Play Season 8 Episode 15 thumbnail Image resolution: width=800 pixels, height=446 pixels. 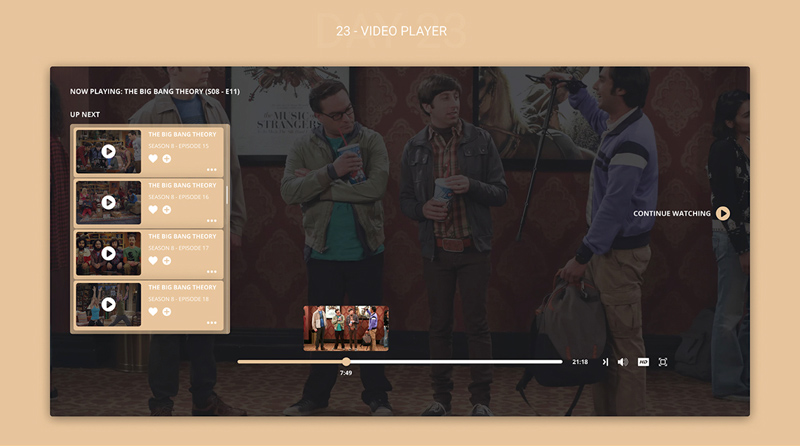[x=108, y=152]
